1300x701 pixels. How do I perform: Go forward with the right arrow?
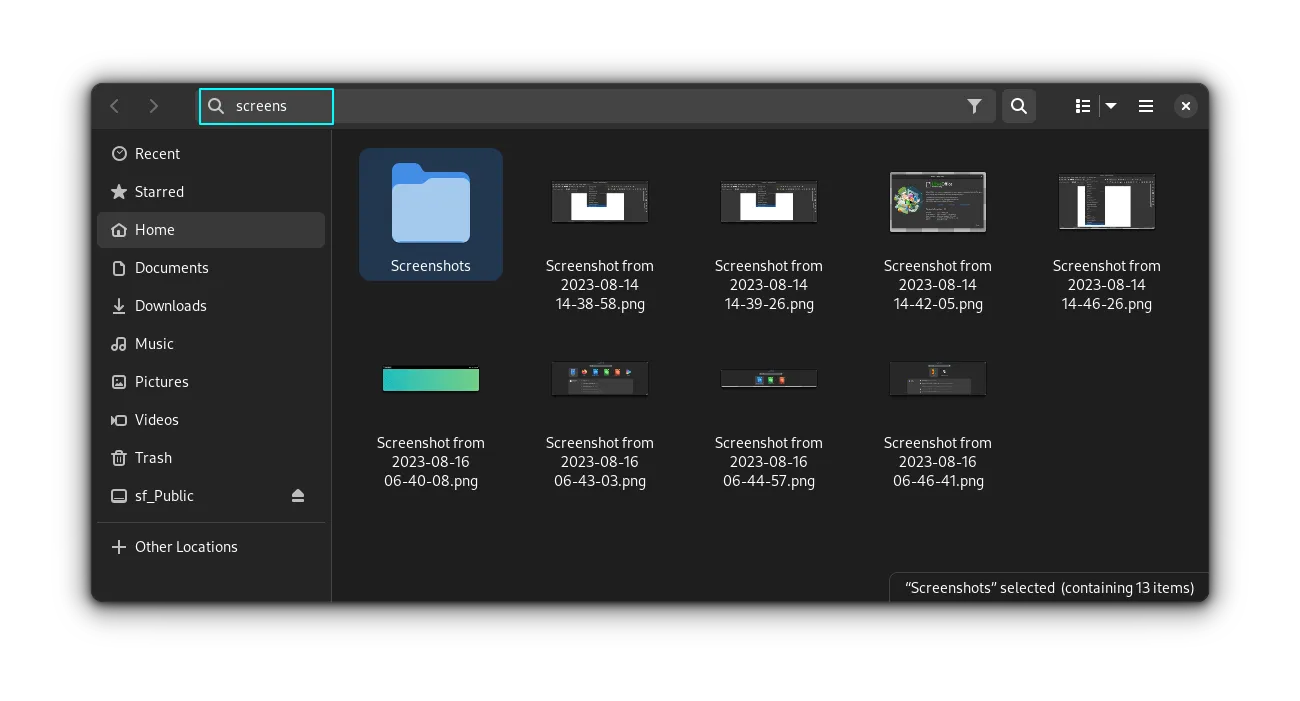(153, 106)
